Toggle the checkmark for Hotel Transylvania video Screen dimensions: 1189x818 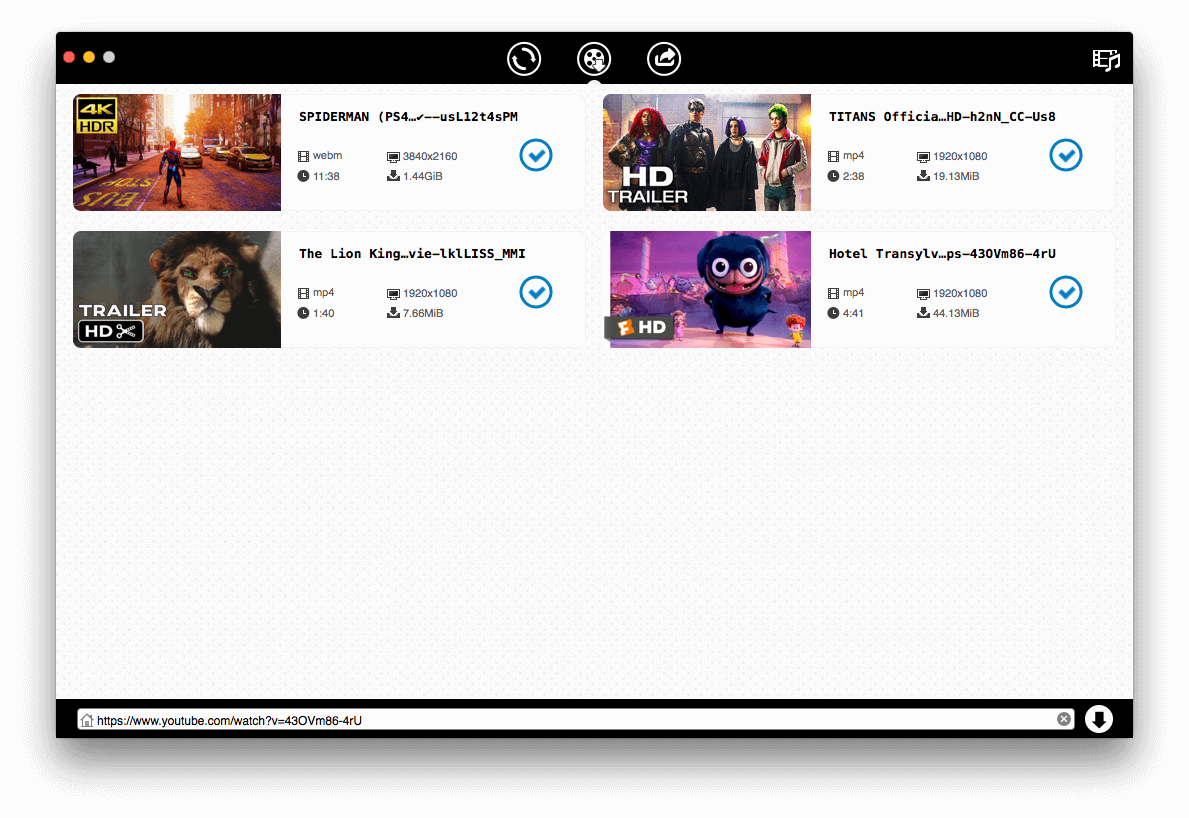1066,293
